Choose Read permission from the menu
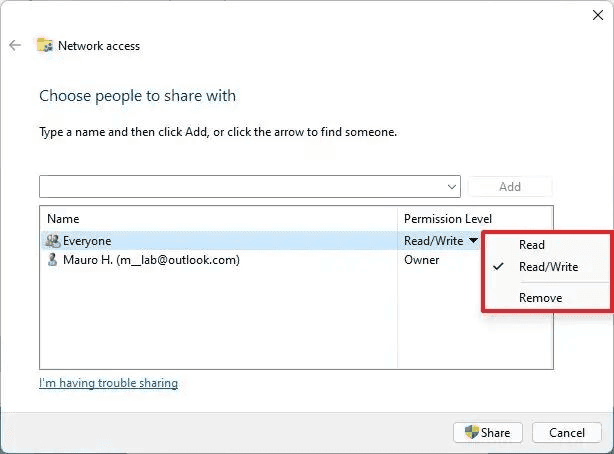 [x=532, y=245]
